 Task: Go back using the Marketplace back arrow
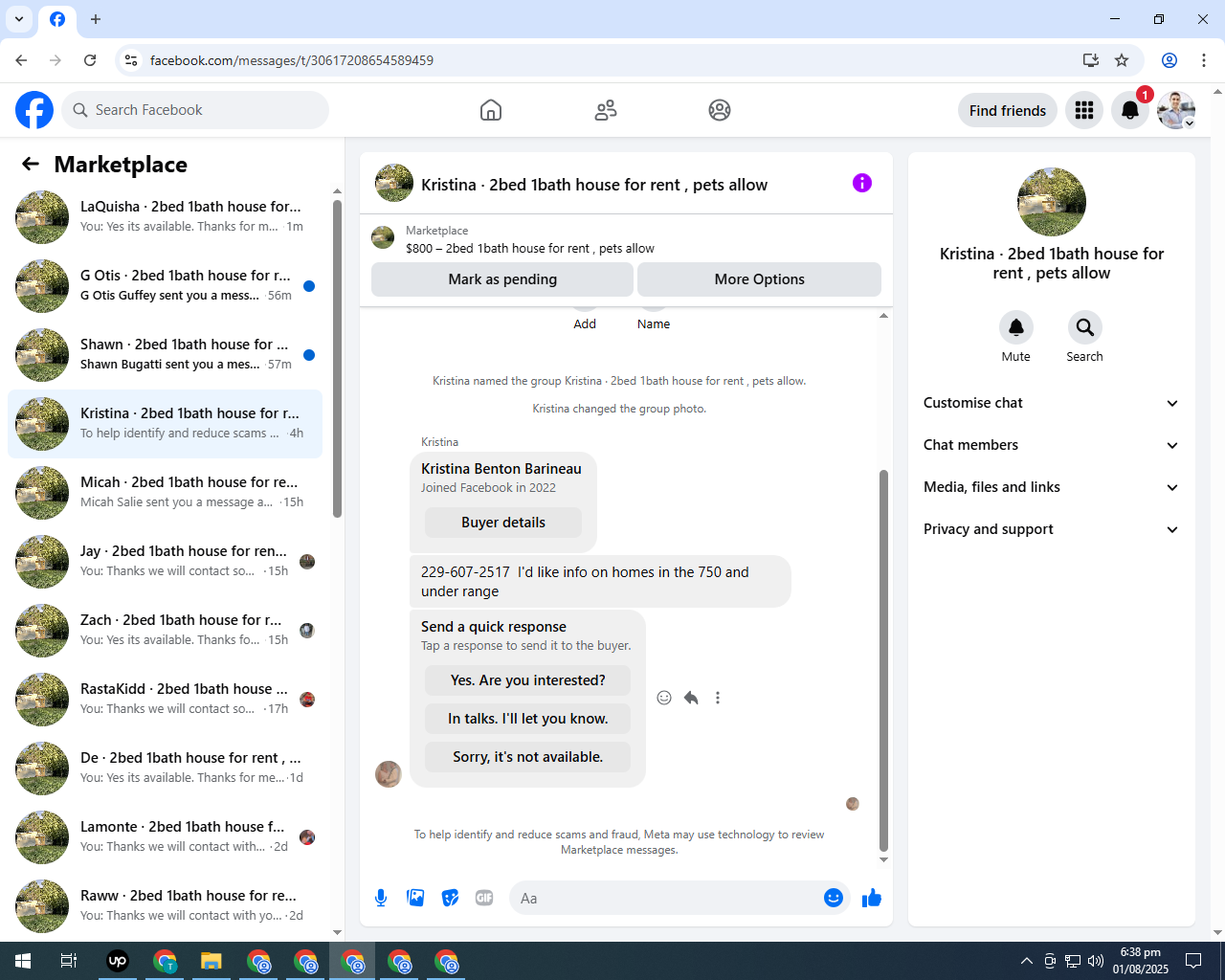tap(31, 164)
